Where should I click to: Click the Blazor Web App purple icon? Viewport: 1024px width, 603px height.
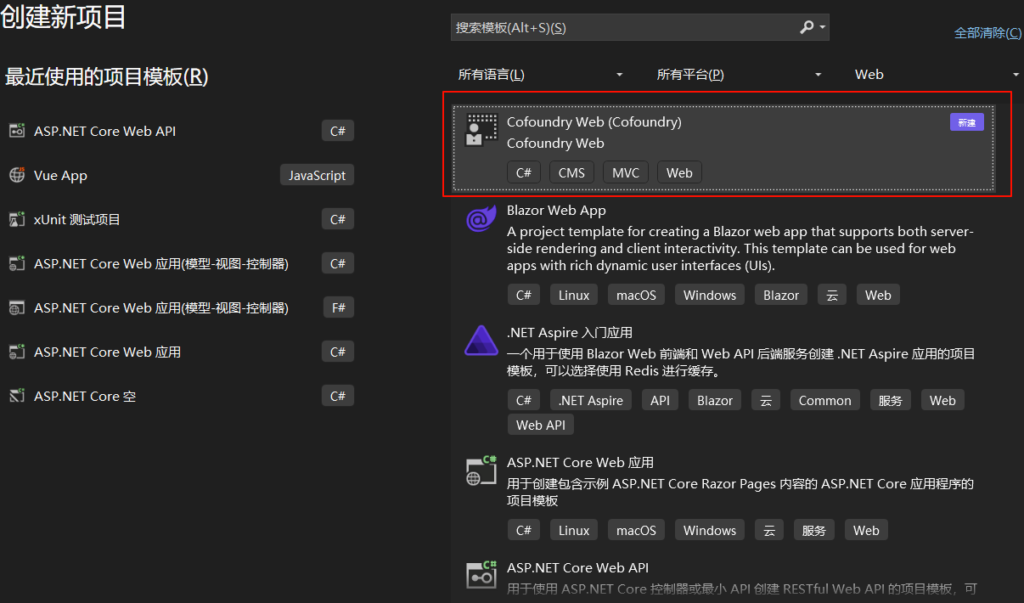(x=481, y=219)
